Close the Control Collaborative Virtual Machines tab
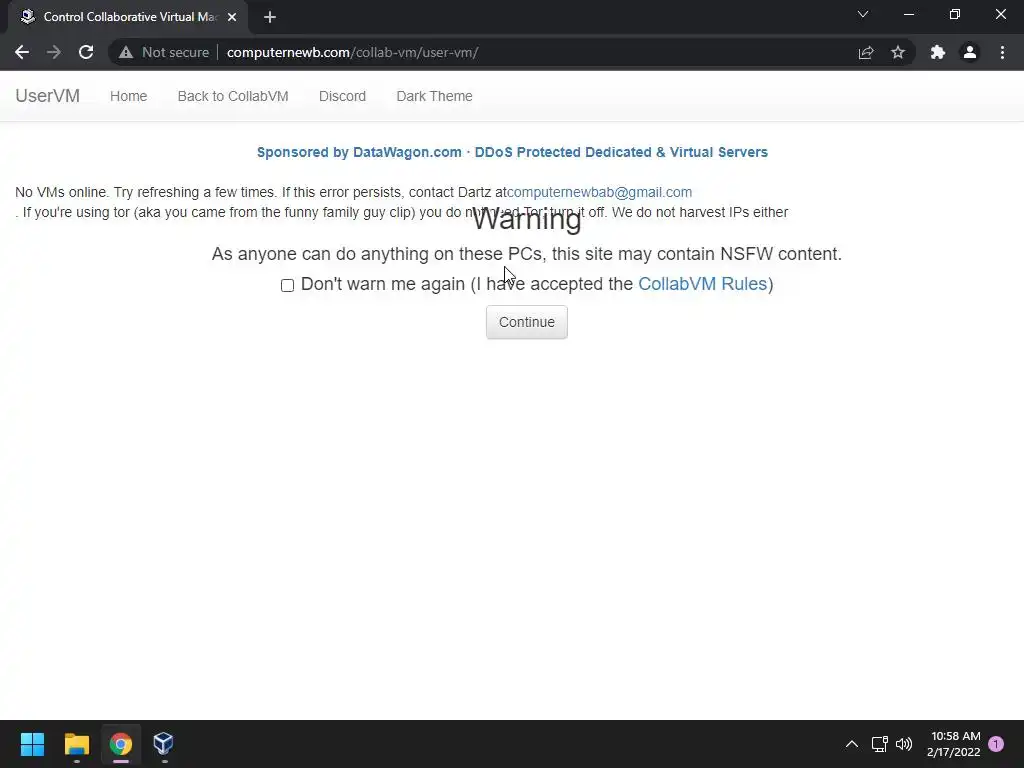1024x768 pixels. click(232, 17)
